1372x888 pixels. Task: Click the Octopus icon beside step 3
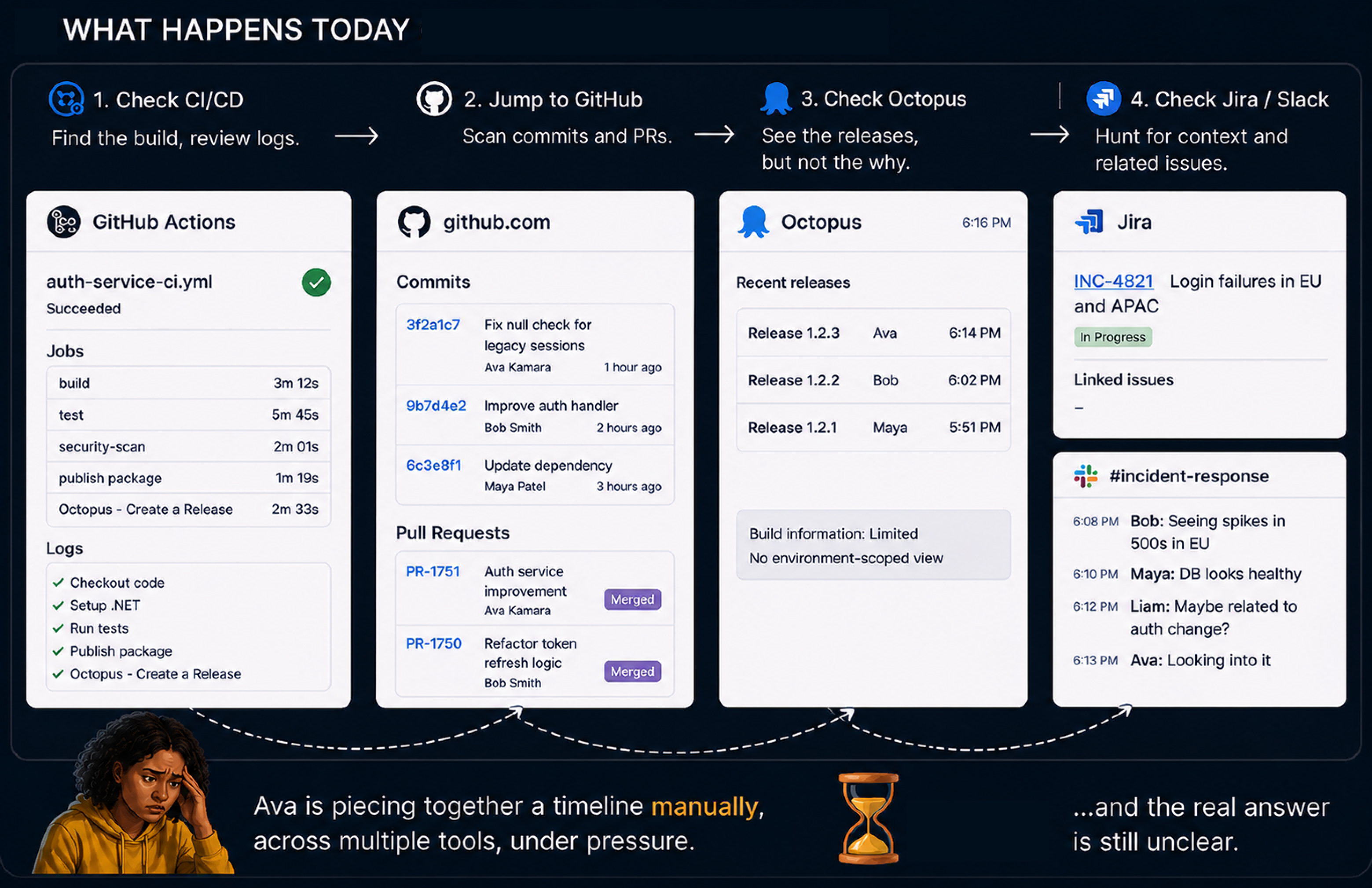click(x=776, y=98)
